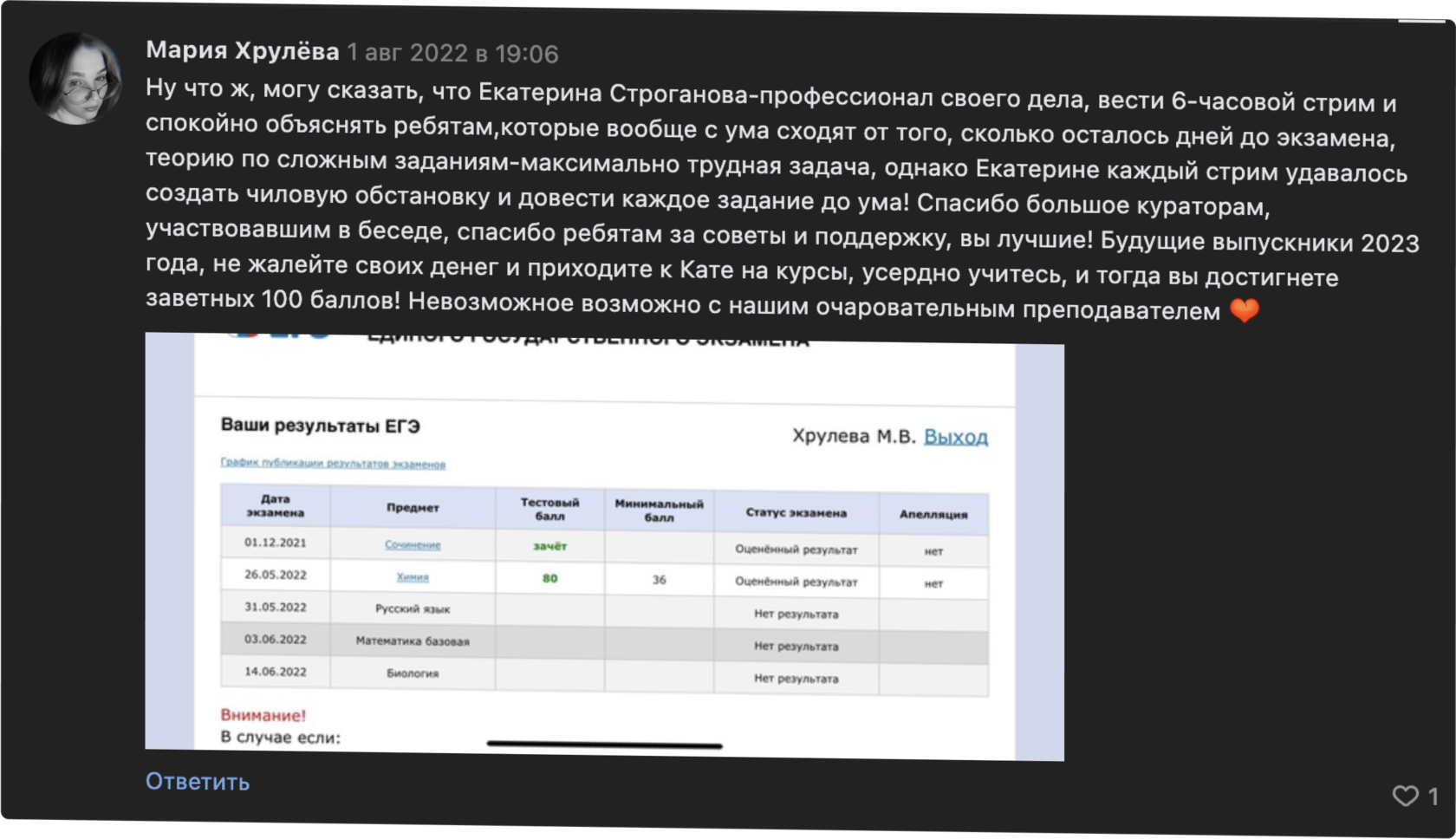Click the text В случае если:

click(x=280, y=737)
